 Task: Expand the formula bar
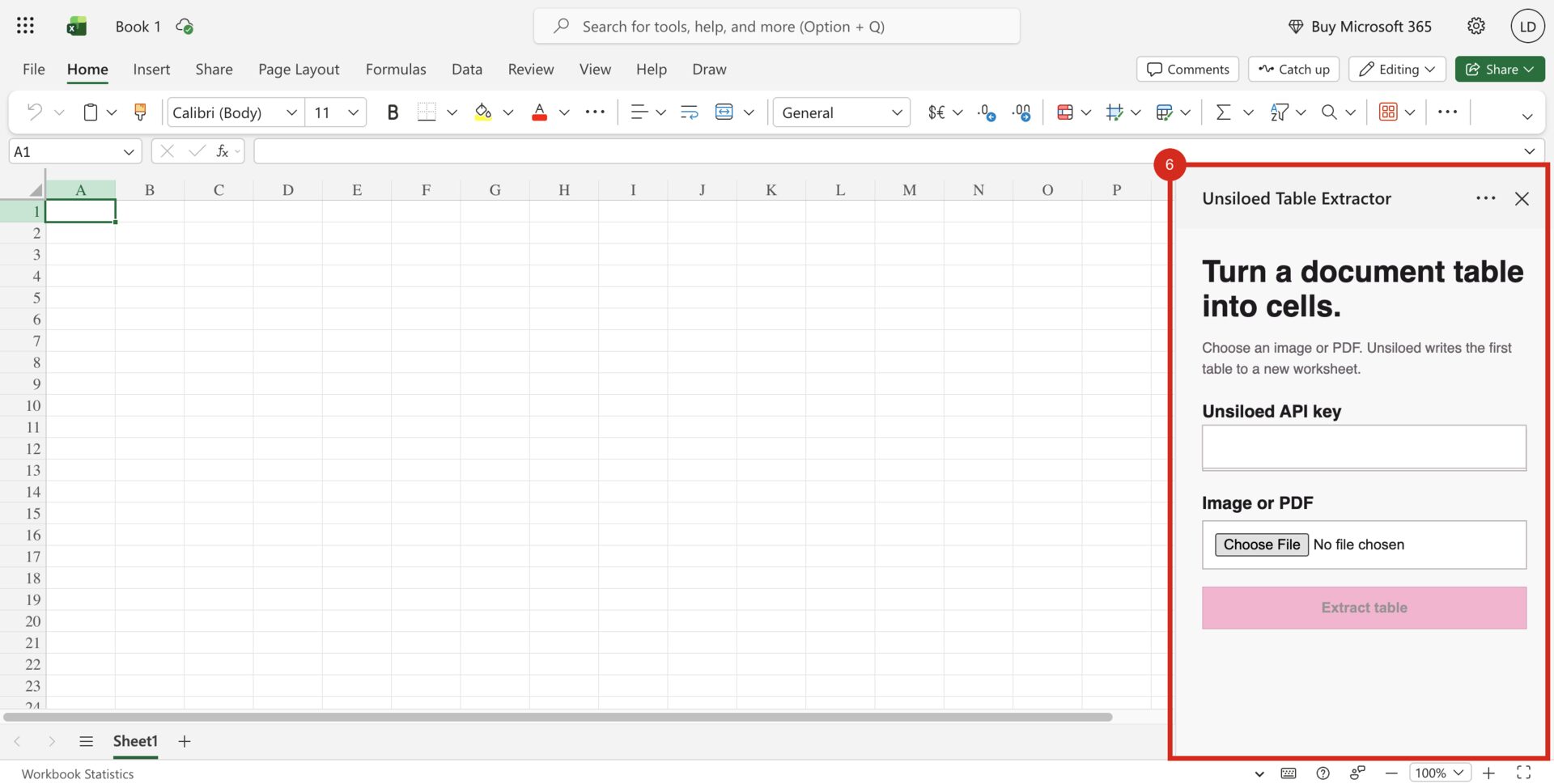[x=1530, y=151]
